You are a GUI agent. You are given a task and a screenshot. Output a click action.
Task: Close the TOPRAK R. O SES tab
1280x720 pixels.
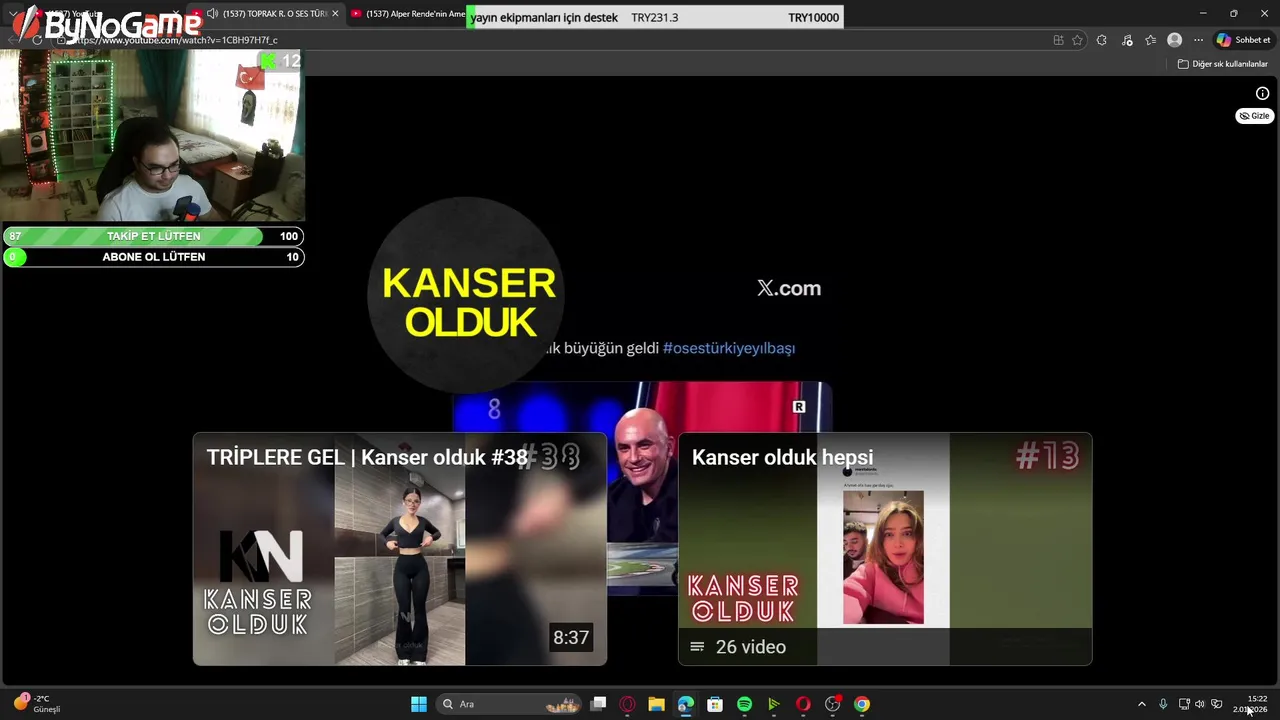(335, 14)
